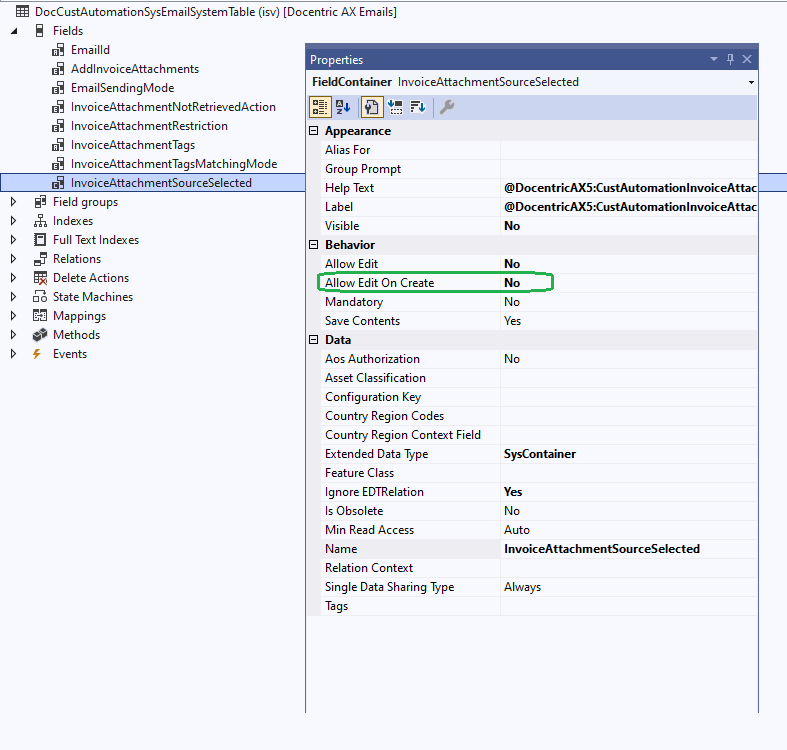Click the Allow Edit On Create value
This screenshot has width=787, height=750.
click(628, 283)
